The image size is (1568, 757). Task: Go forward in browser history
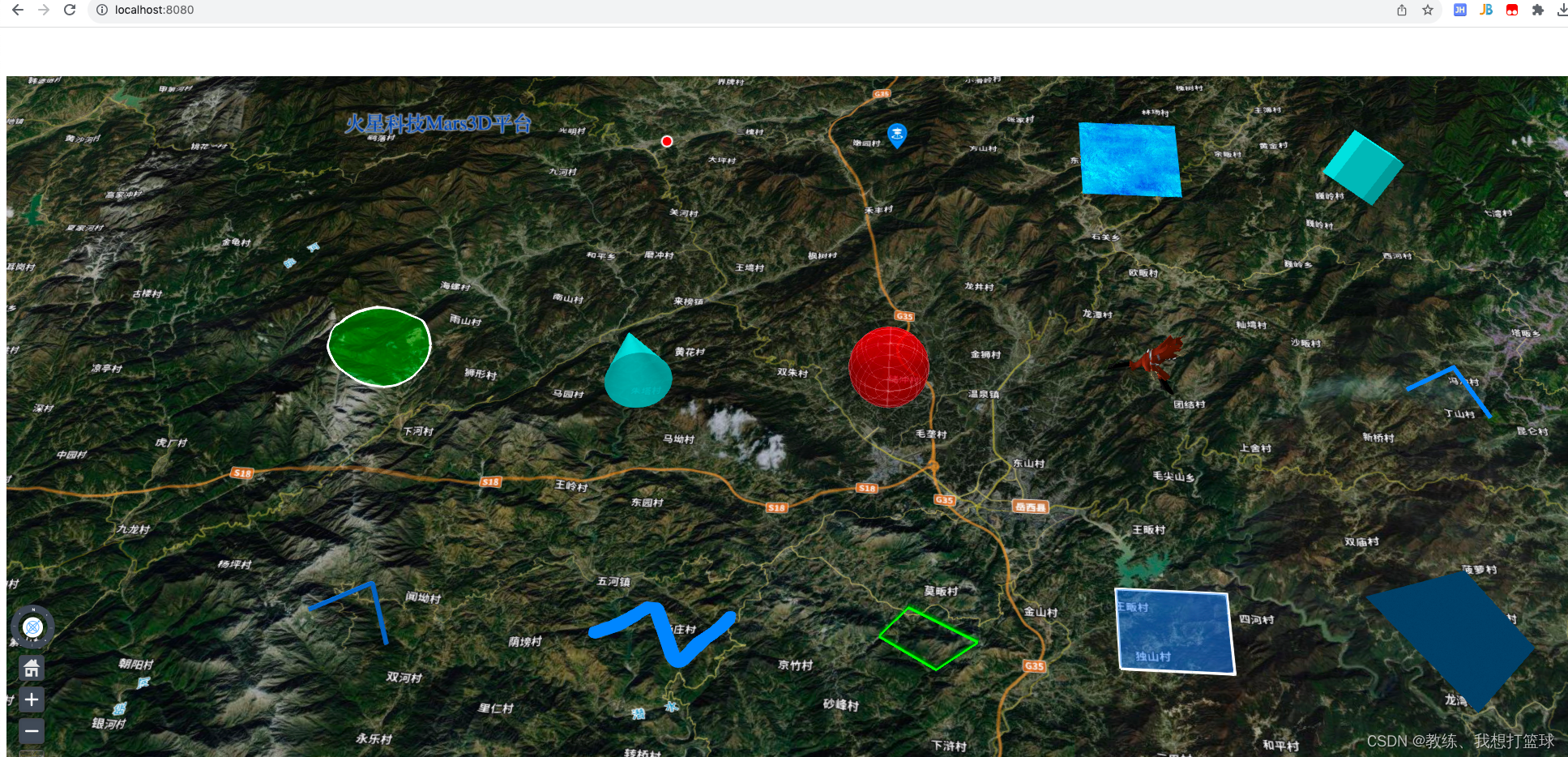[x=44, y=10]
